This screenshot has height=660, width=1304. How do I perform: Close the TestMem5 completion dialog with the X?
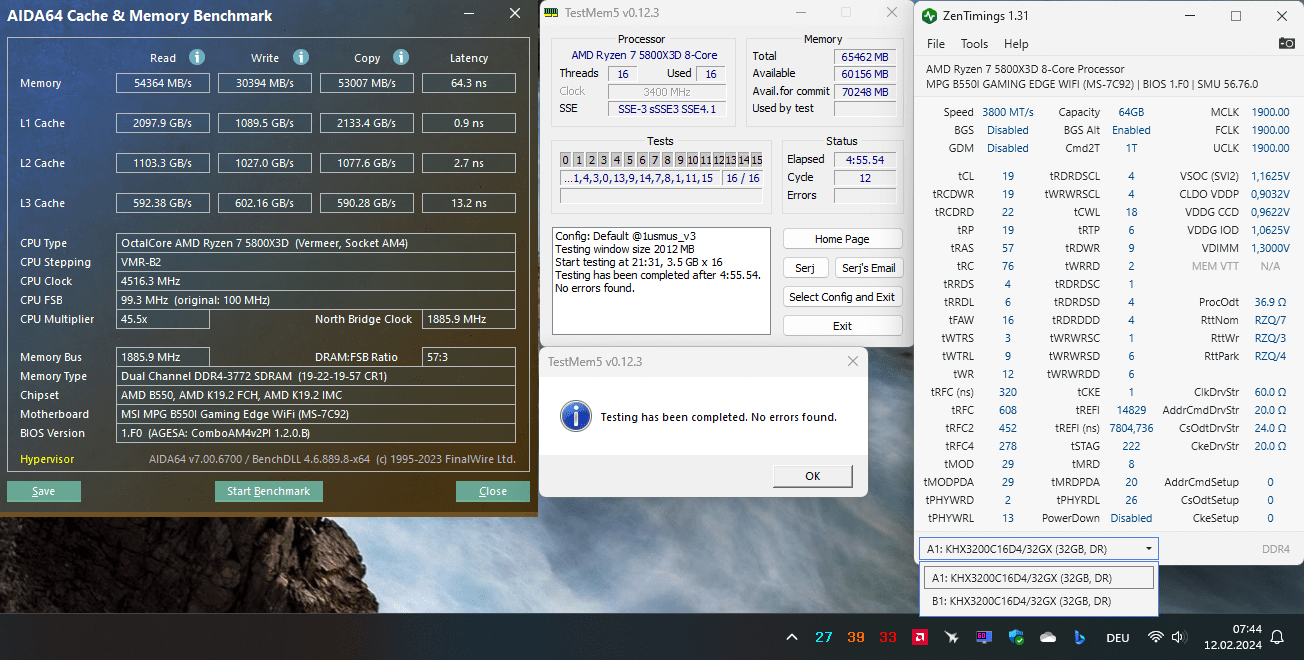[x=853, y=361]
